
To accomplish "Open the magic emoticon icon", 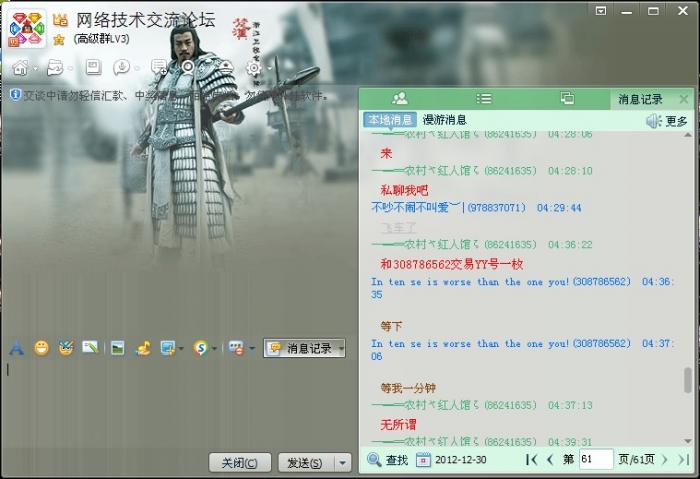I will tap(66, 348).
